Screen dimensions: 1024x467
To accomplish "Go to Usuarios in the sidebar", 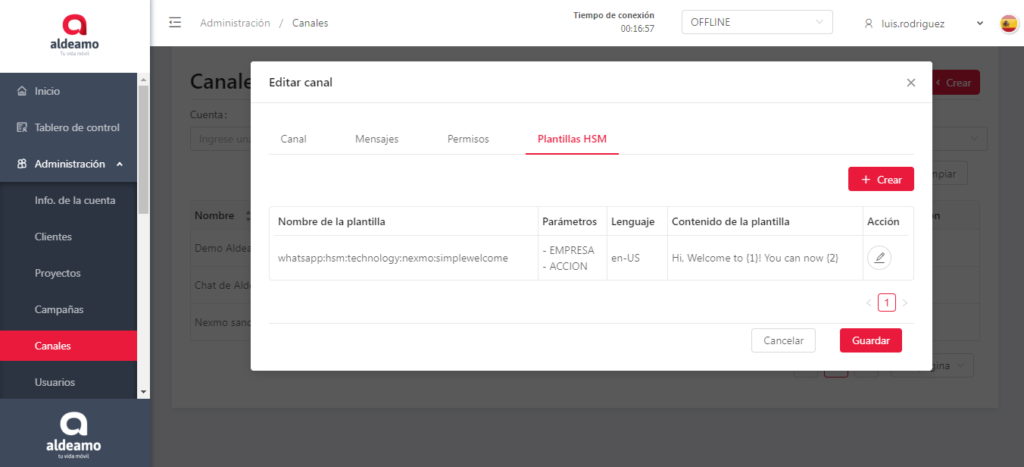I will click(x=54, y=382).
